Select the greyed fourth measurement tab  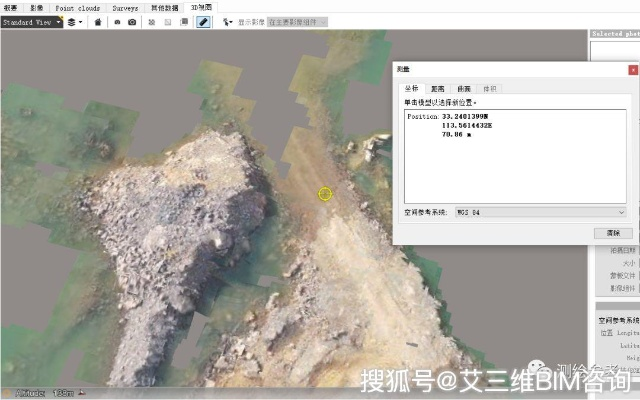tap(489, 89)
